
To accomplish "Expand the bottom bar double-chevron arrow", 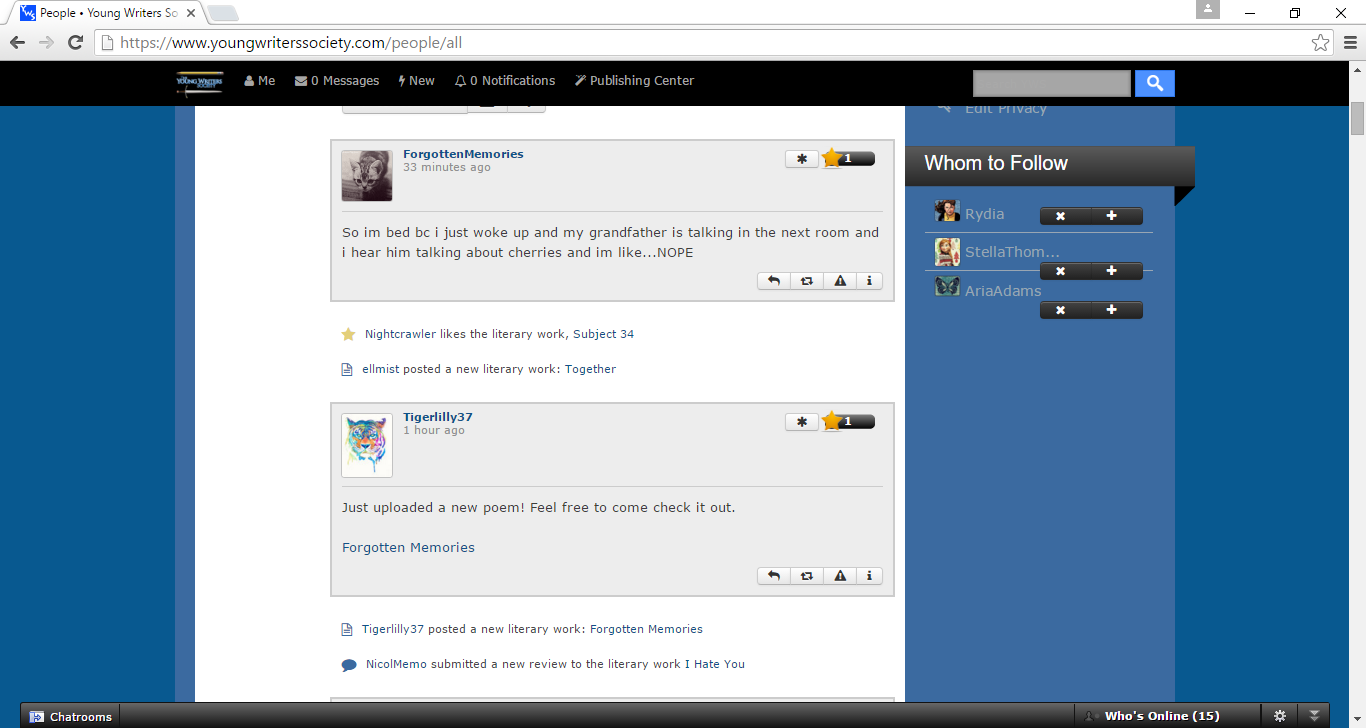I will point(1315,716).
